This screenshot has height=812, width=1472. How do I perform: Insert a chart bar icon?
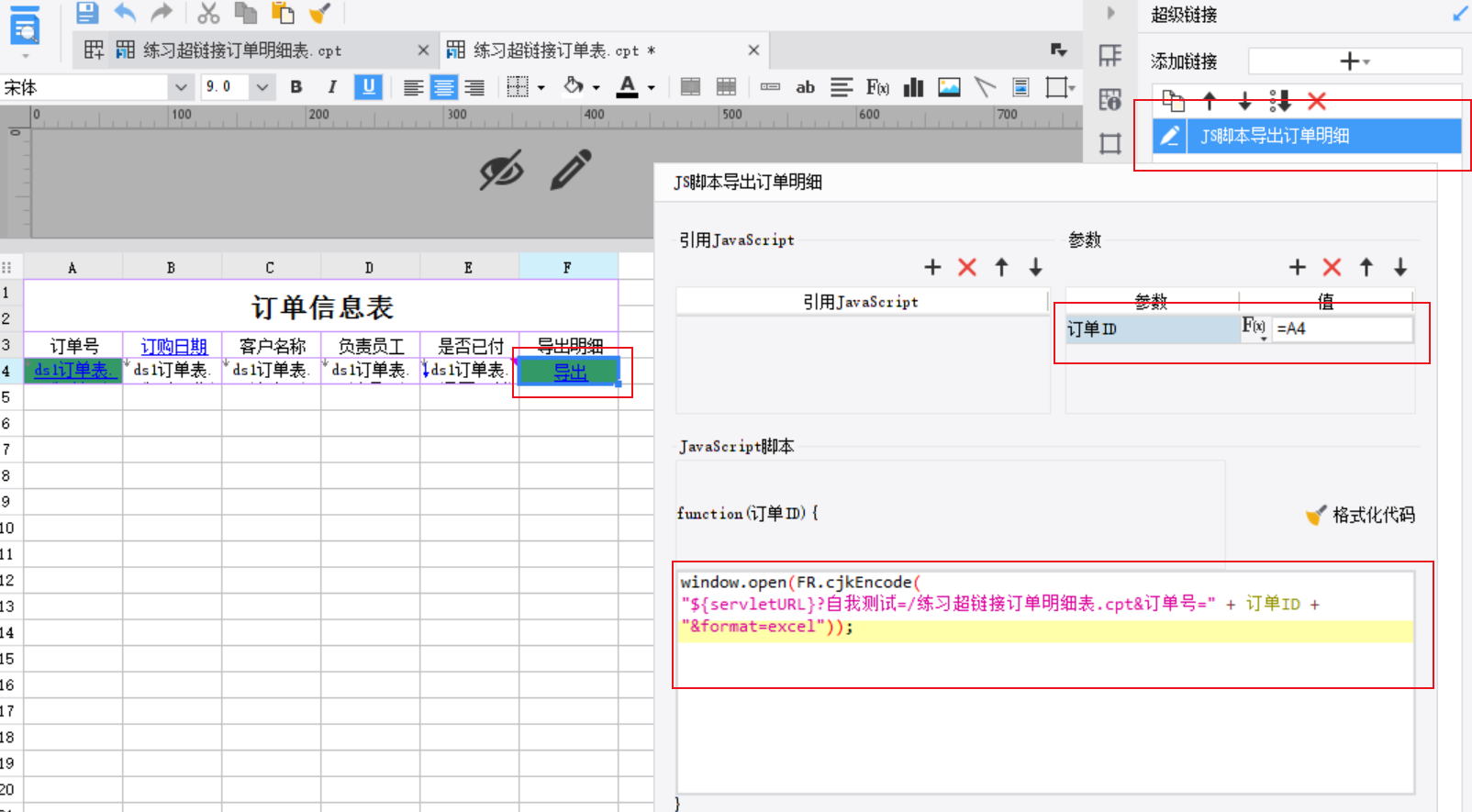click(x=913, y=87)
